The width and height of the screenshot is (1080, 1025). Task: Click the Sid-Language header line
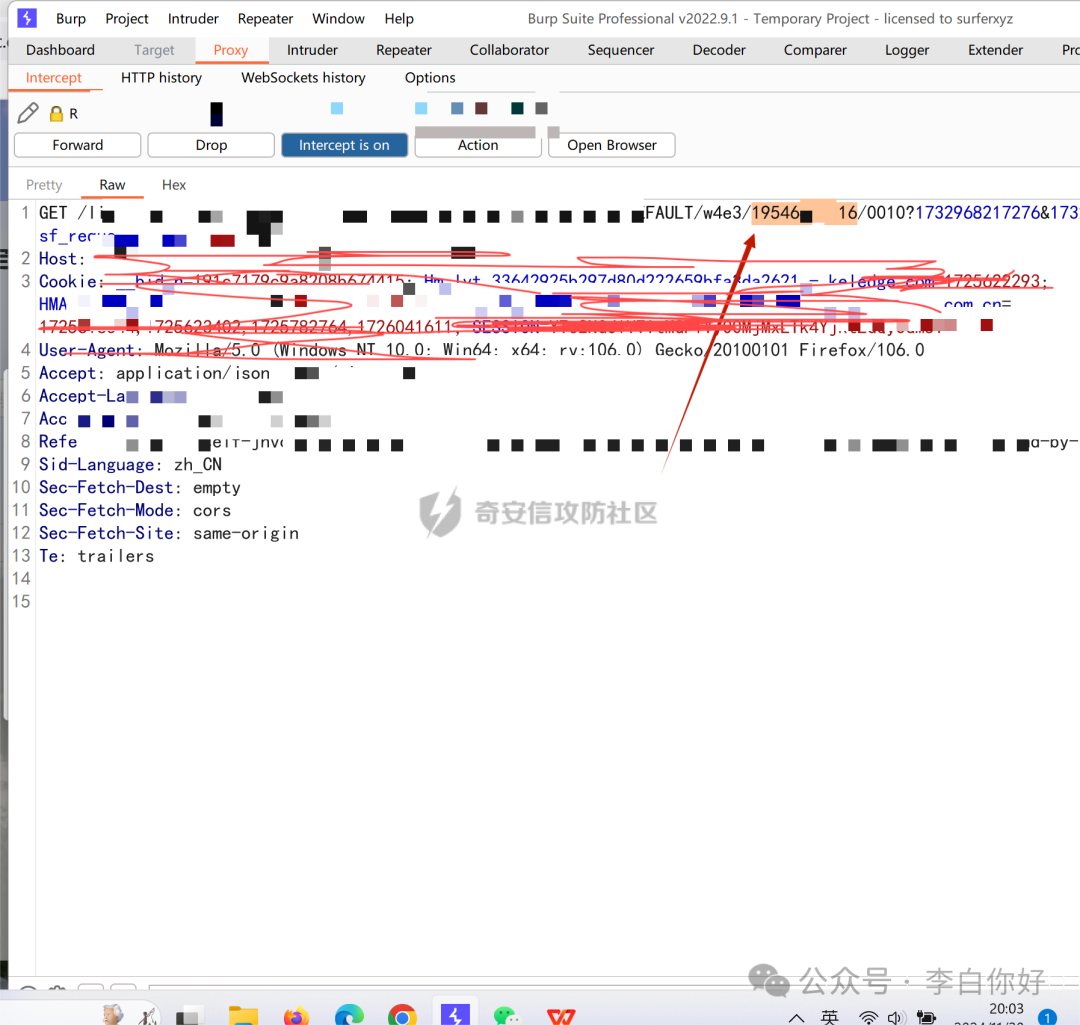coord(130,465)
